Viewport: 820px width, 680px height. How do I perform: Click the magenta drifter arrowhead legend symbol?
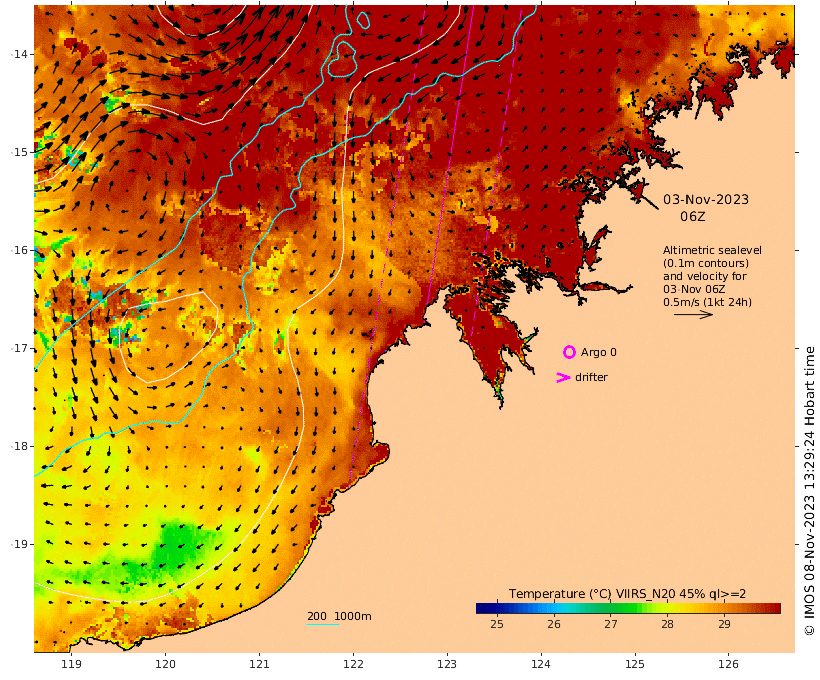point(563,377)
